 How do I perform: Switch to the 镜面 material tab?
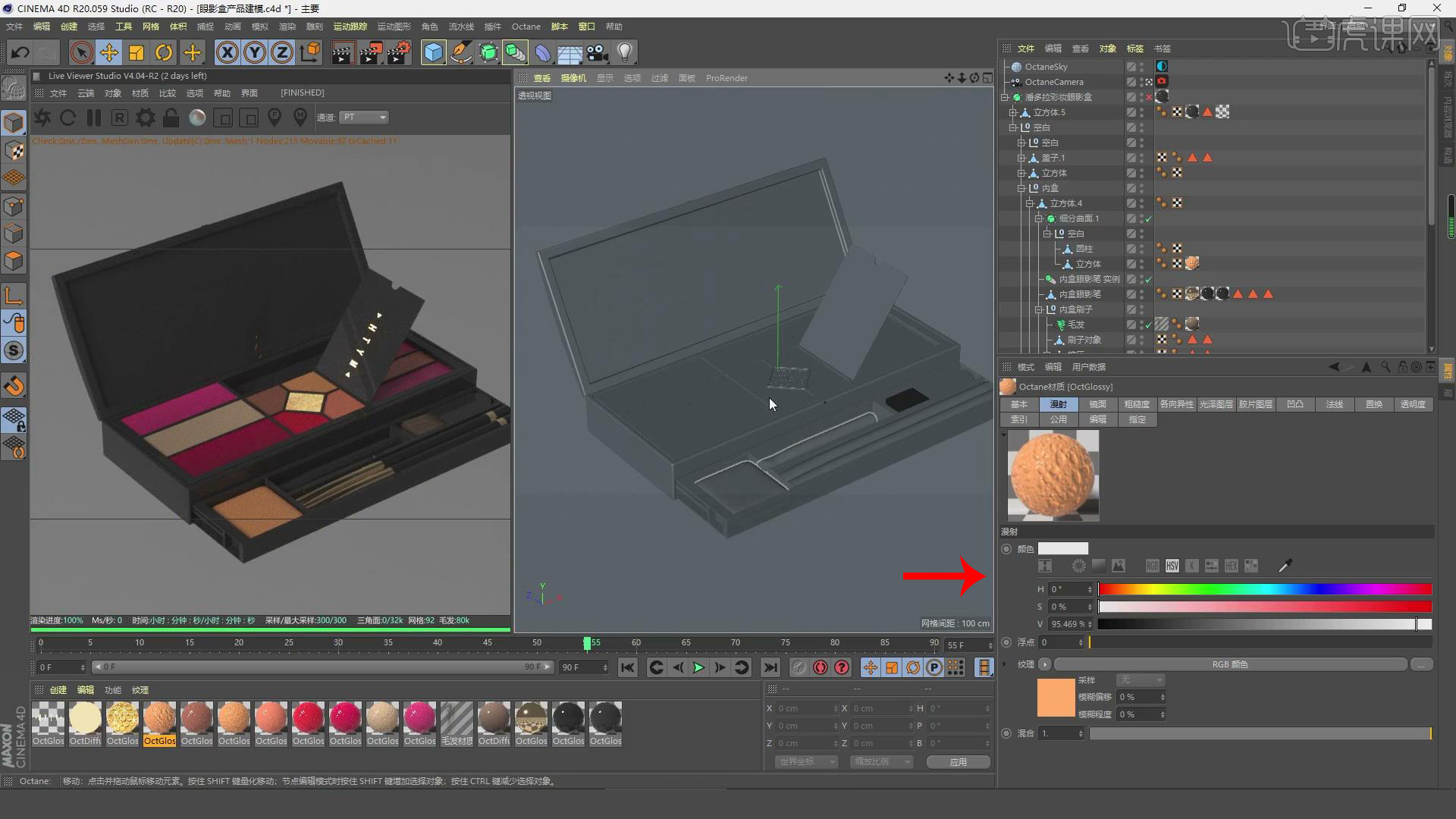(x=1098, y=404)
